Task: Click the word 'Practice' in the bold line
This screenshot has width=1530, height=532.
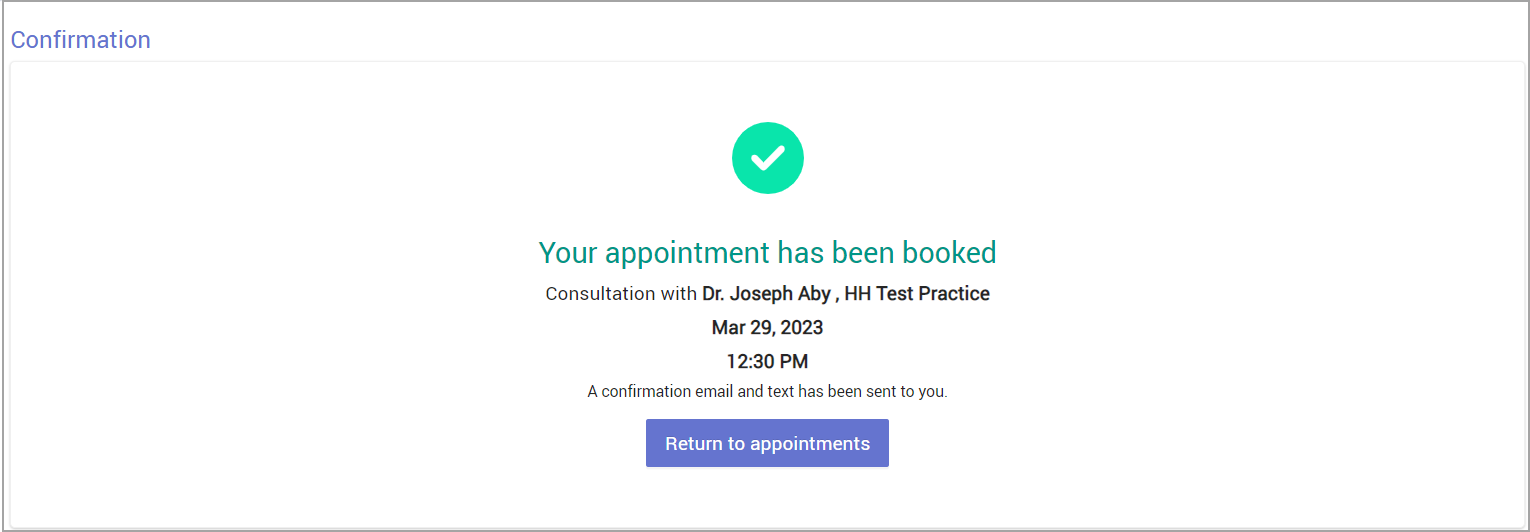Action: 956,294
